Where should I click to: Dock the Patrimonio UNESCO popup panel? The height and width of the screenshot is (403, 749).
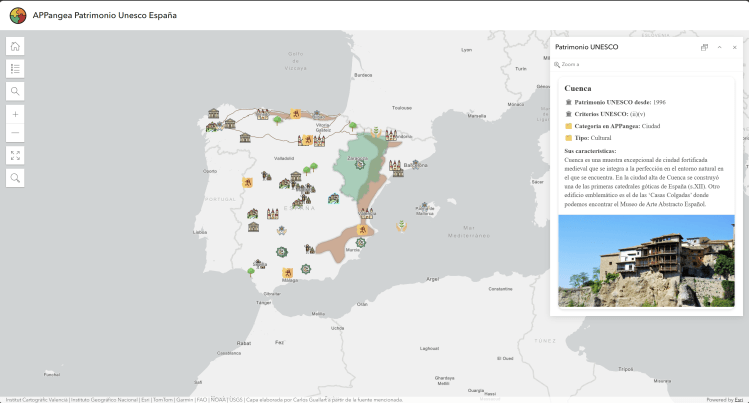[704, 47]
